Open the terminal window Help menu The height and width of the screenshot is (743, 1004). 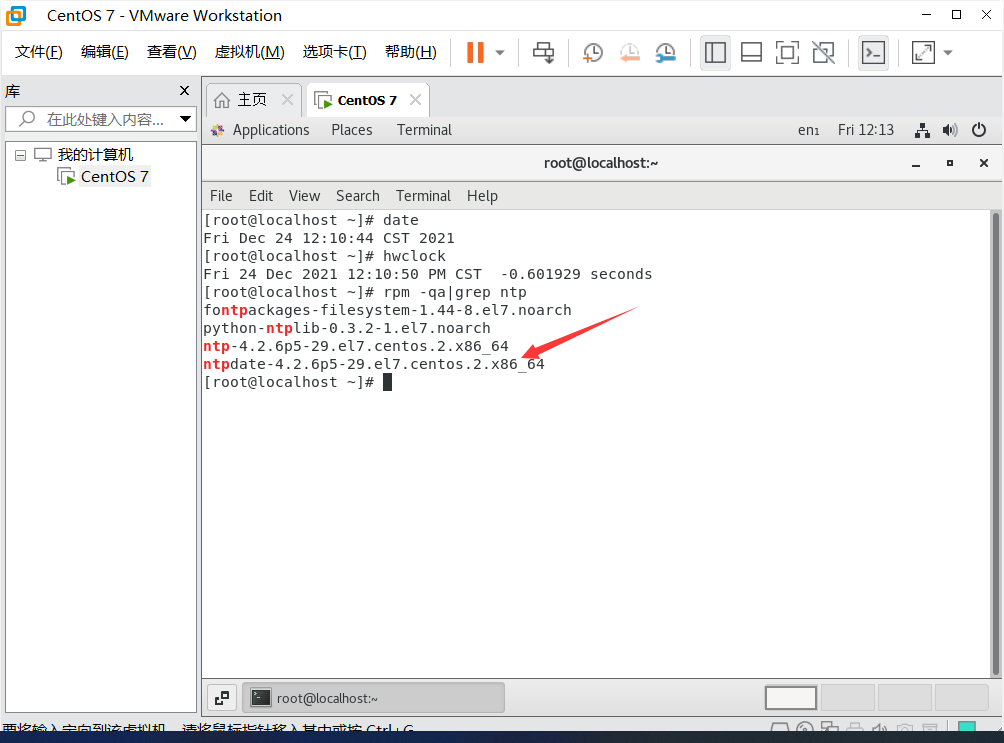point(482,196)
